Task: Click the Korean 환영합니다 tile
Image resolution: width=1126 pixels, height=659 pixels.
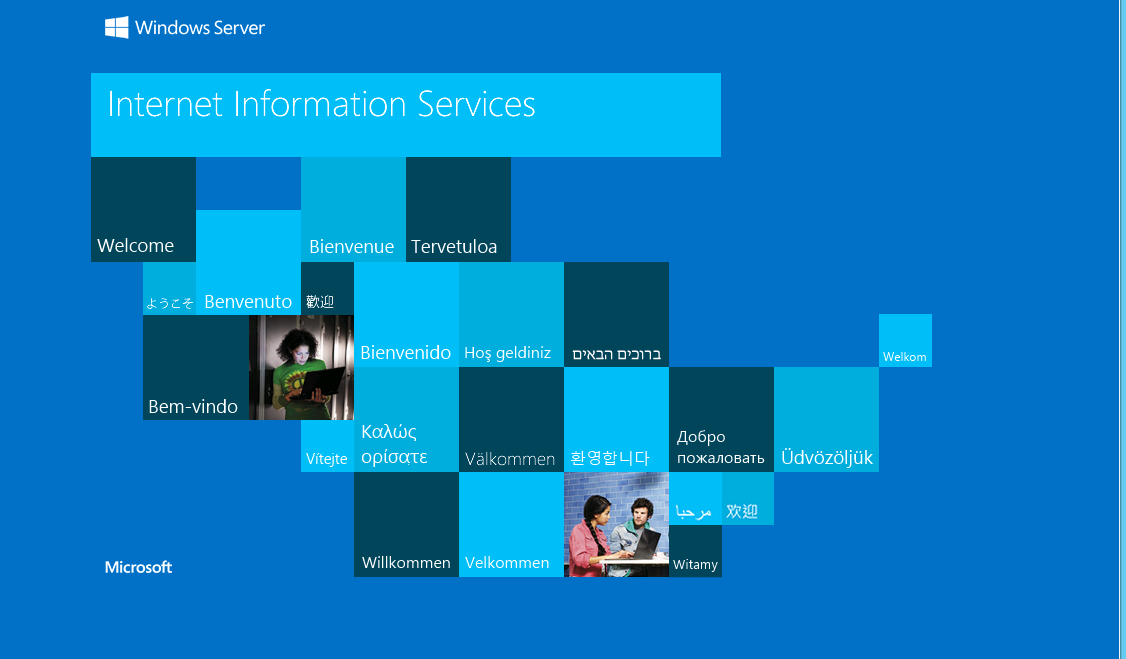Action: click(616, 419)
